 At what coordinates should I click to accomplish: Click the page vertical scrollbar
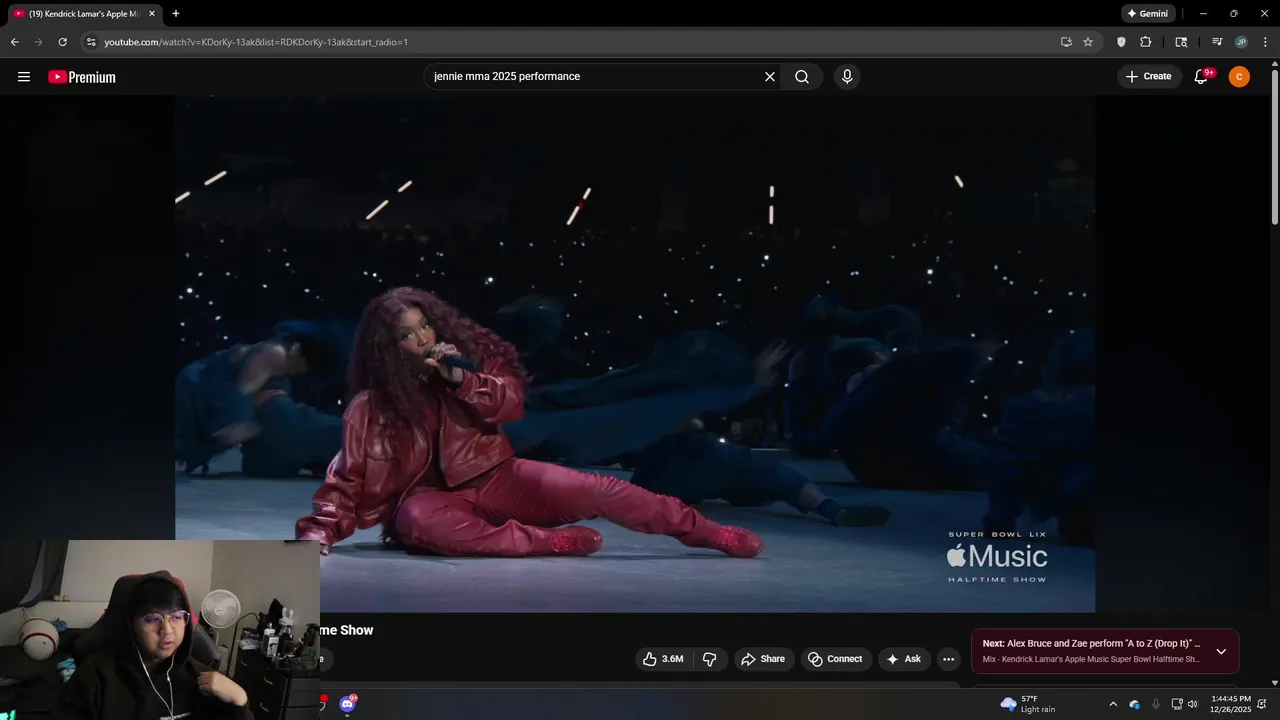(1274, 147)
